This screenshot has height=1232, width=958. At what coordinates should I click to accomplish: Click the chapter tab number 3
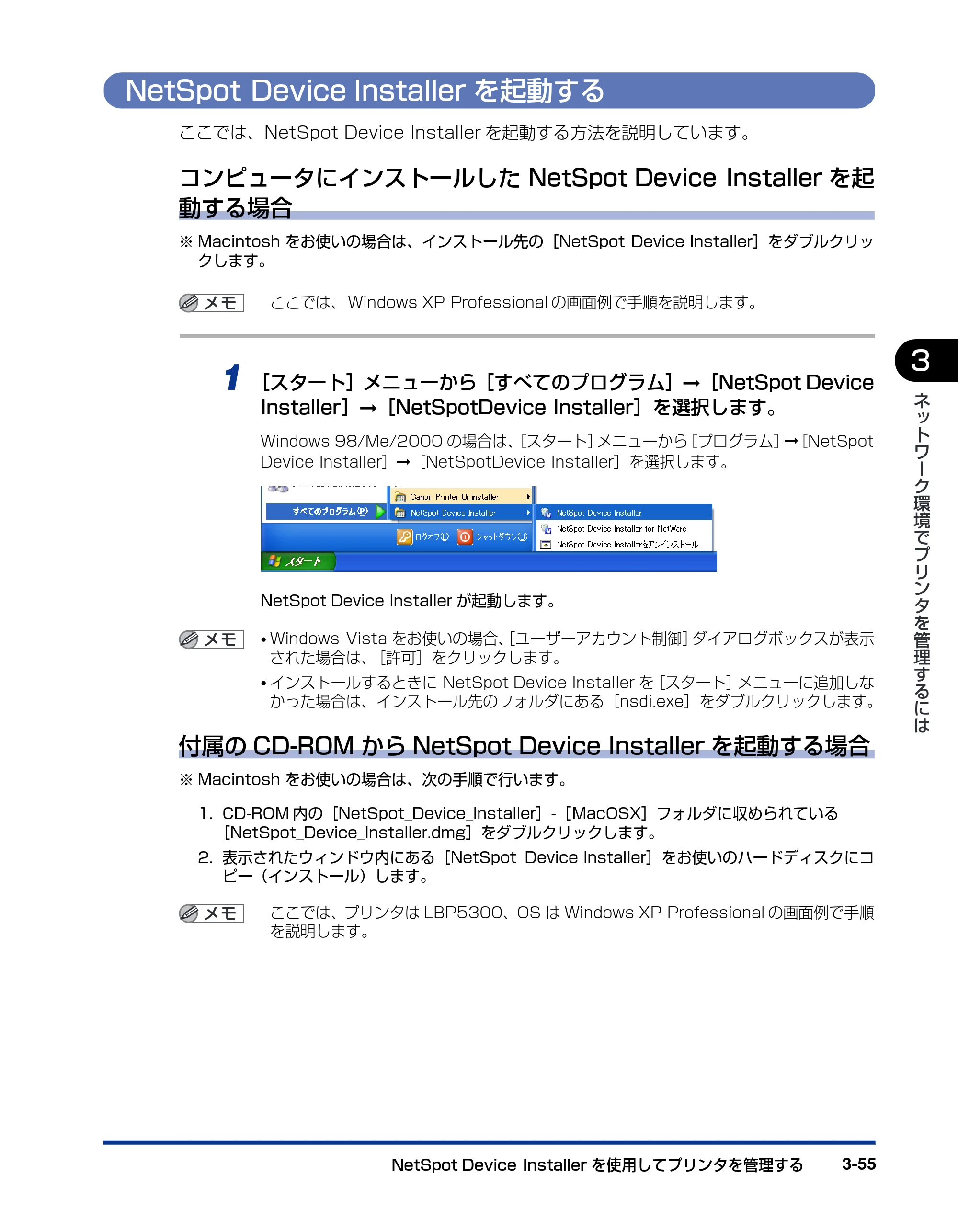(x=920, y=361)
